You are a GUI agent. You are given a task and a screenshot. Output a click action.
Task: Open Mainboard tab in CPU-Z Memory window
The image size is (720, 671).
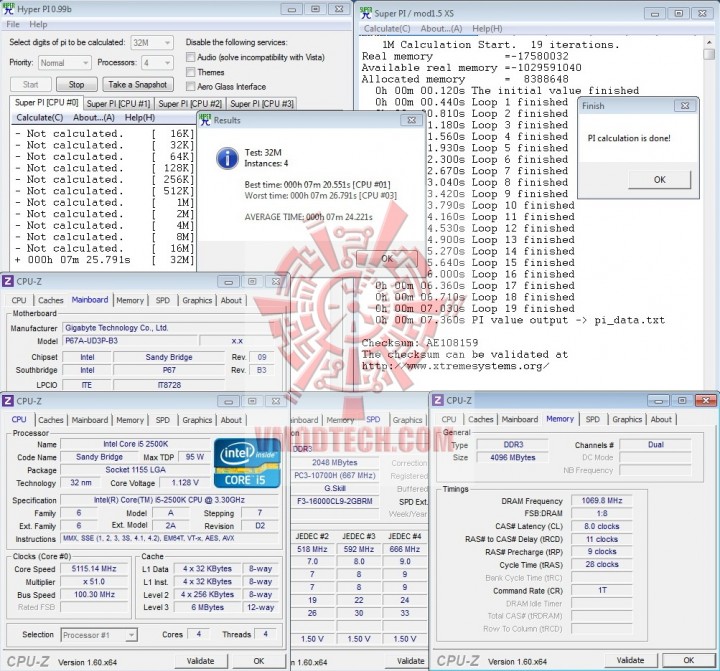click(519, 419)
